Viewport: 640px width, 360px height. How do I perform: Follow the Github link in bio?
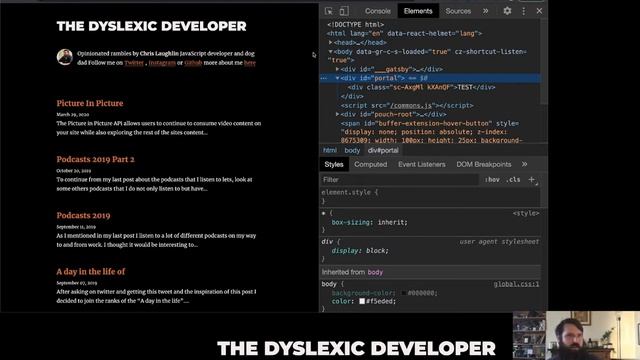click(x=193, y=63)
